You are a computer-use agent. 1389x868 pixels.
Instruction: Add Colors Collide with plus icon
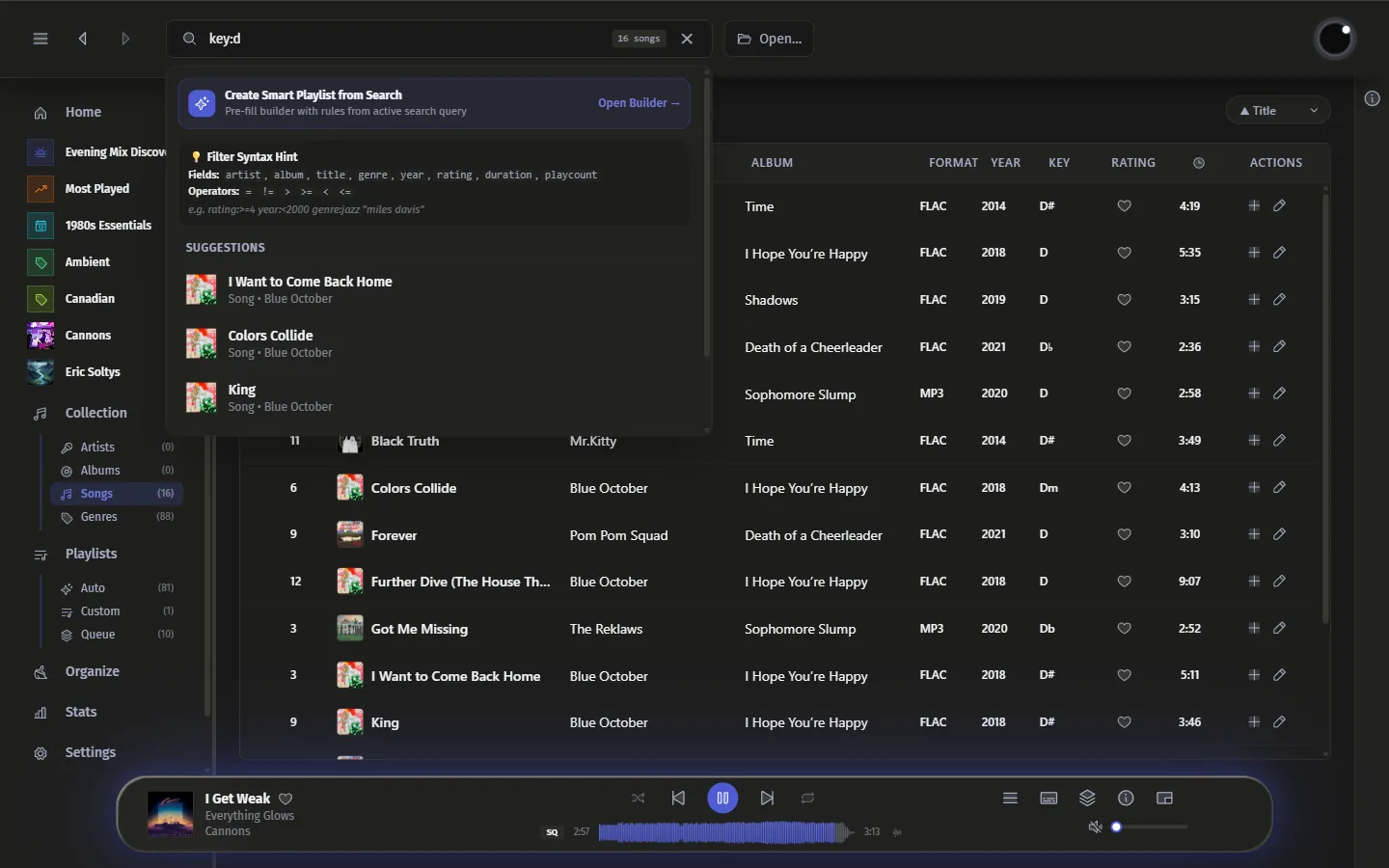point(1254,487)
